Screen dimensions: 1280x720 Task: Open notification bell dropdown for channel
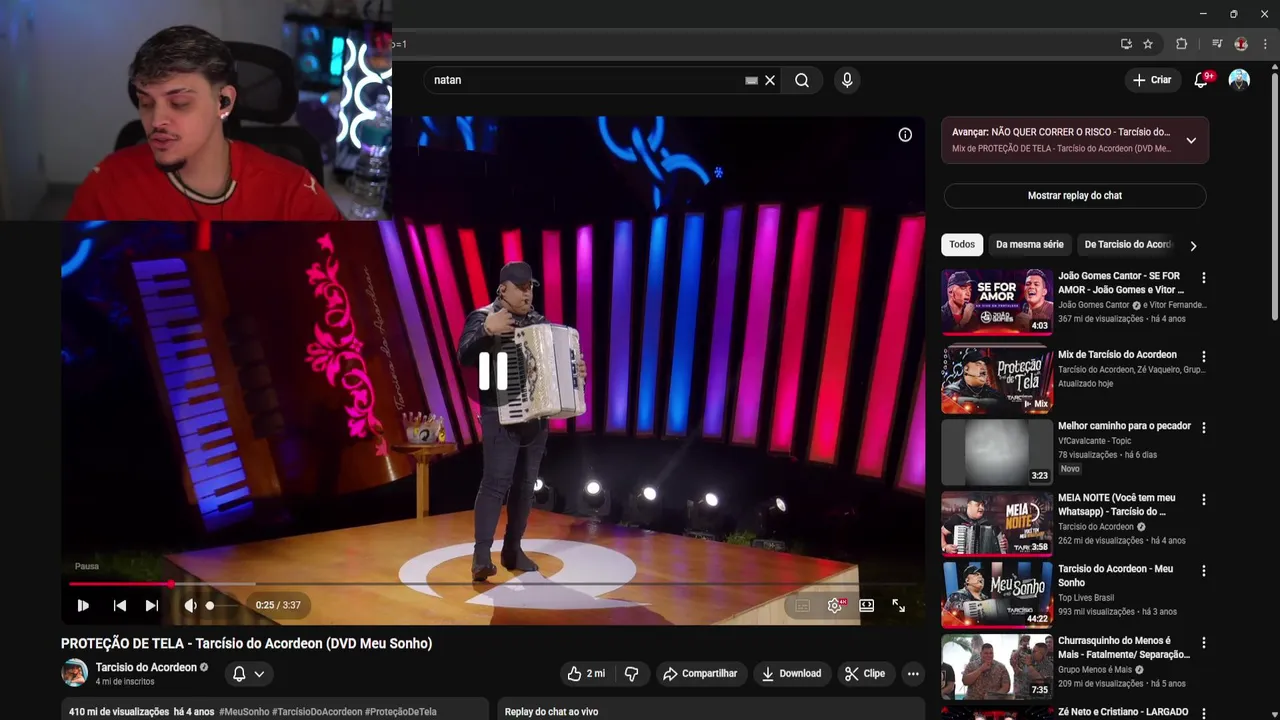tap(249, 674)
